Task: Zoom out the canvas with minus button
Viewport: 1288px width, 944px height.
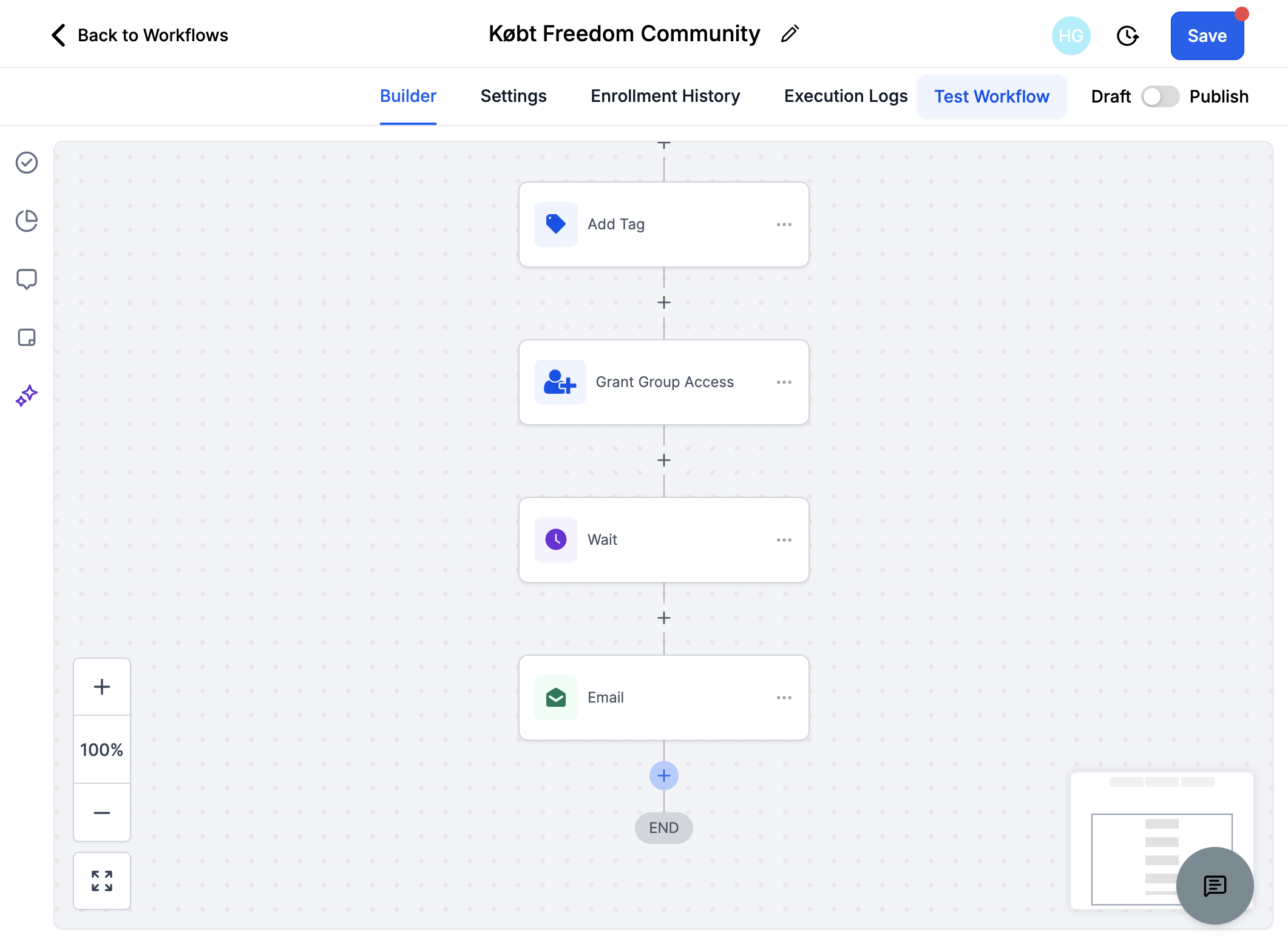Action: pos(102,812)
